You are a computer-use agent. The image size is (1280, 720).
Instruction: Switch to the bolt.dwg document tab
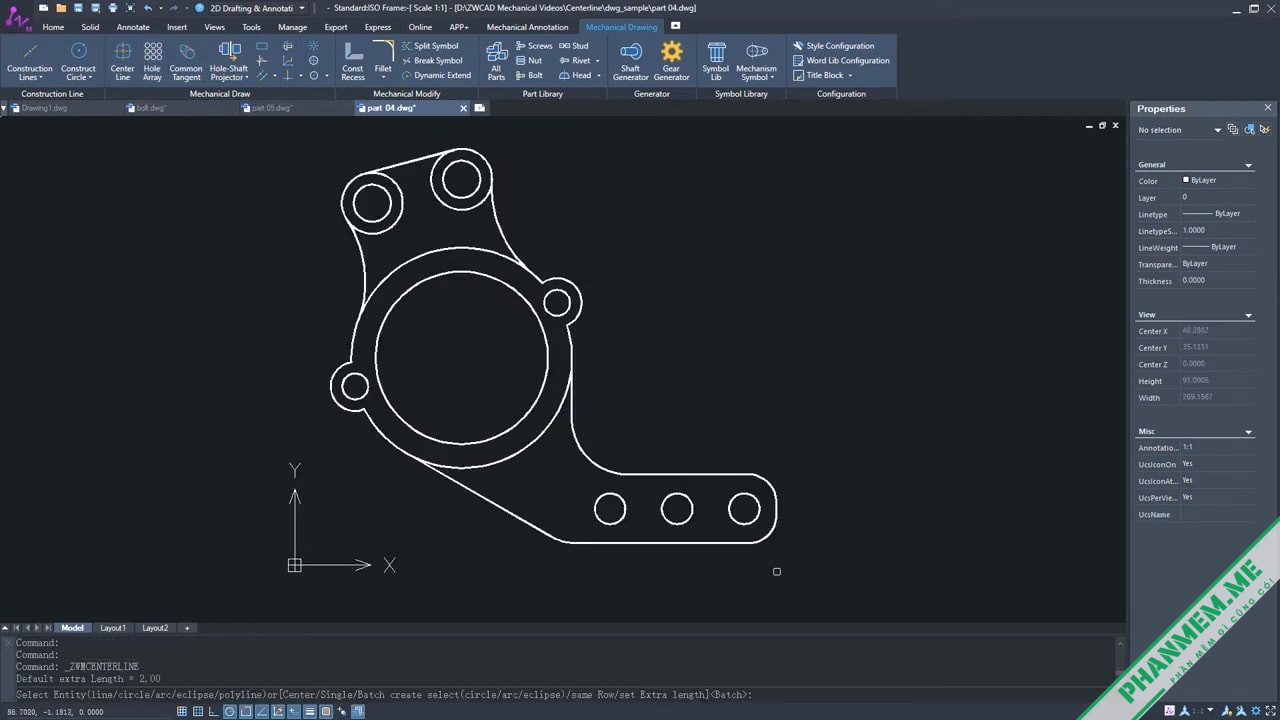pyautogui.click(x=151, y=108)
